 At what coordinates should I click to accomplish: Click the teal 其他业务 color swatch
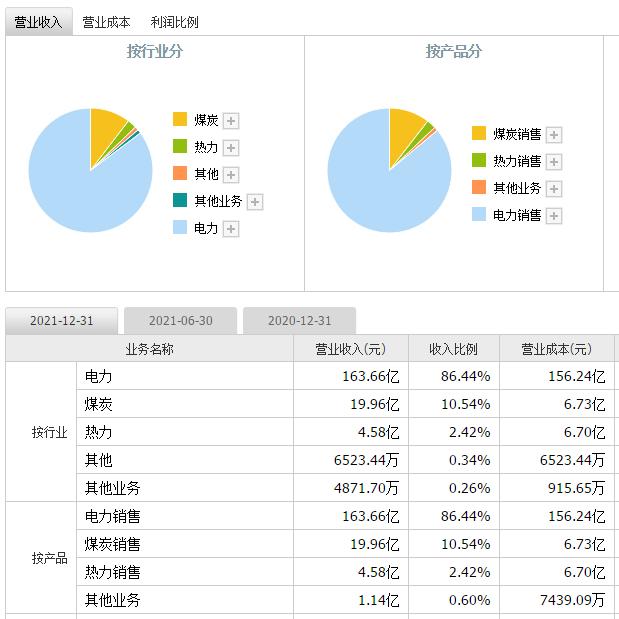click(180, 200)
